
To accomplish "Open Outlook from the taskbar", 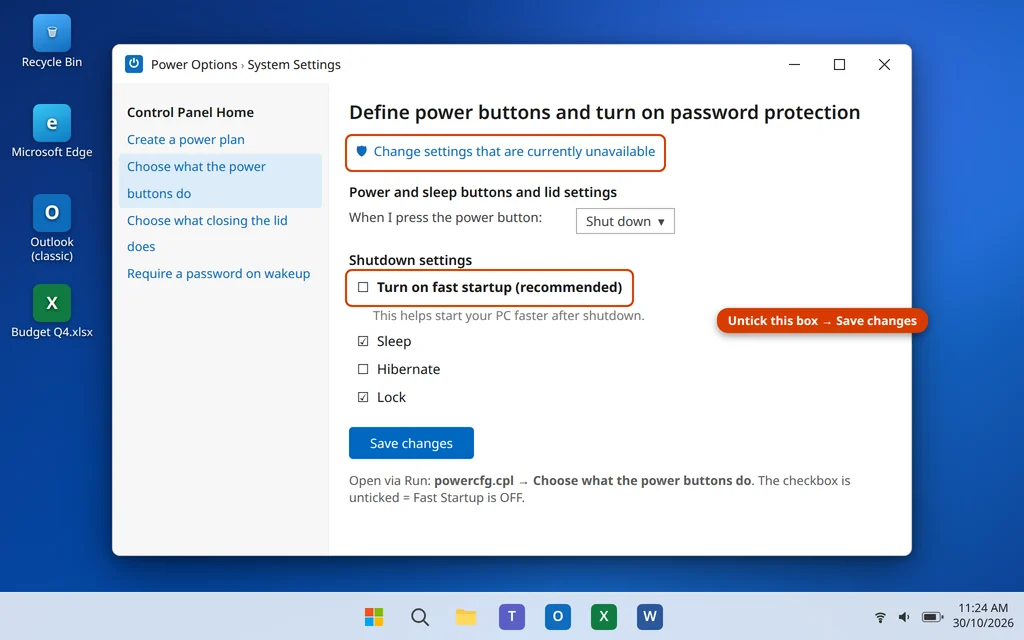I will 558,616.
